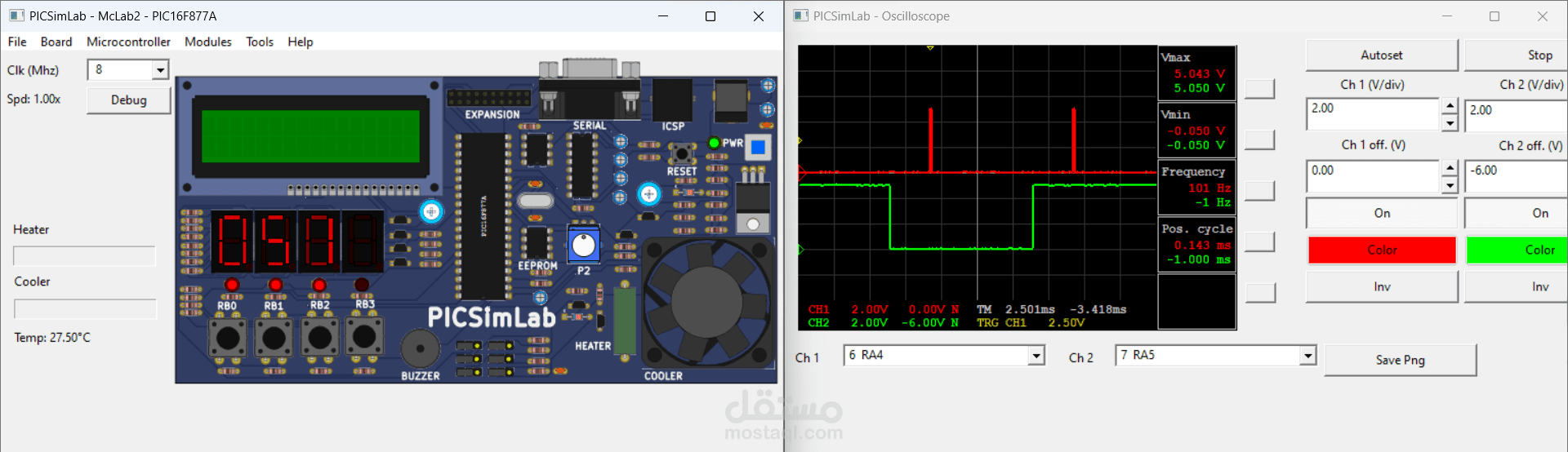Decrease Ch 1 V/div with down arrow

coord(1450,123)
